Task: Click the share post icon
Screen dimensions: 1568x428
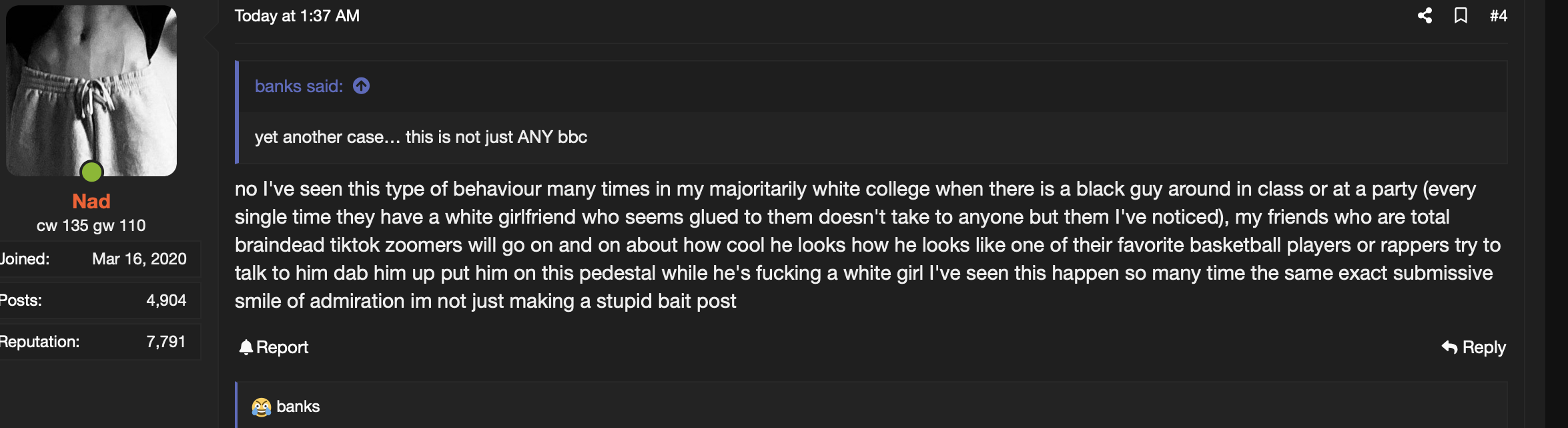Action: (1425, 15)
